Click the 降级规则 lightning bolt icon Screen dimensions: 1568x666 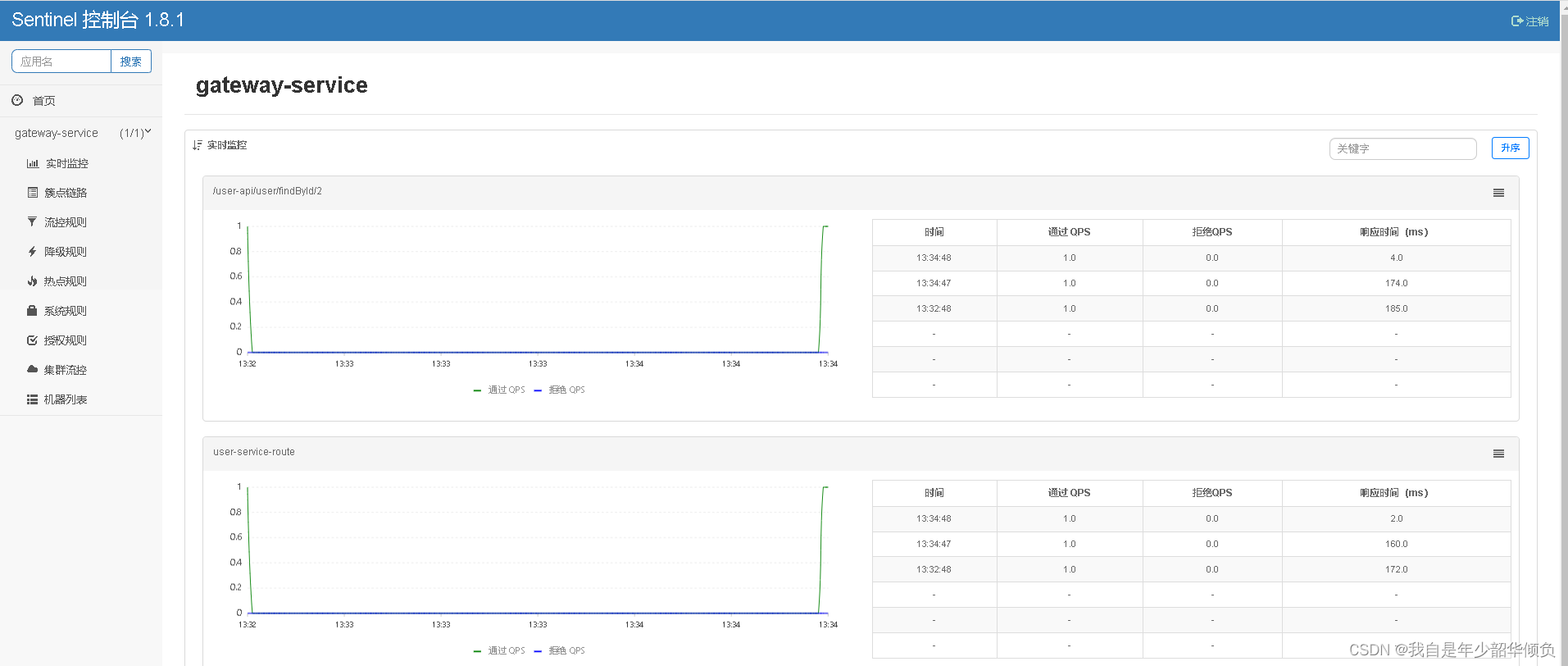(32, 252)
